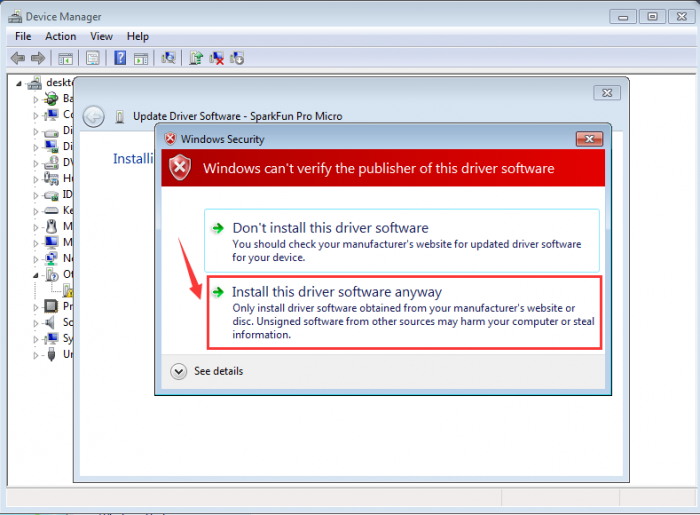The width and height of the screenshot is (700, 515).
Task: Maximize the Device Manager window
Action: point(652,17)
